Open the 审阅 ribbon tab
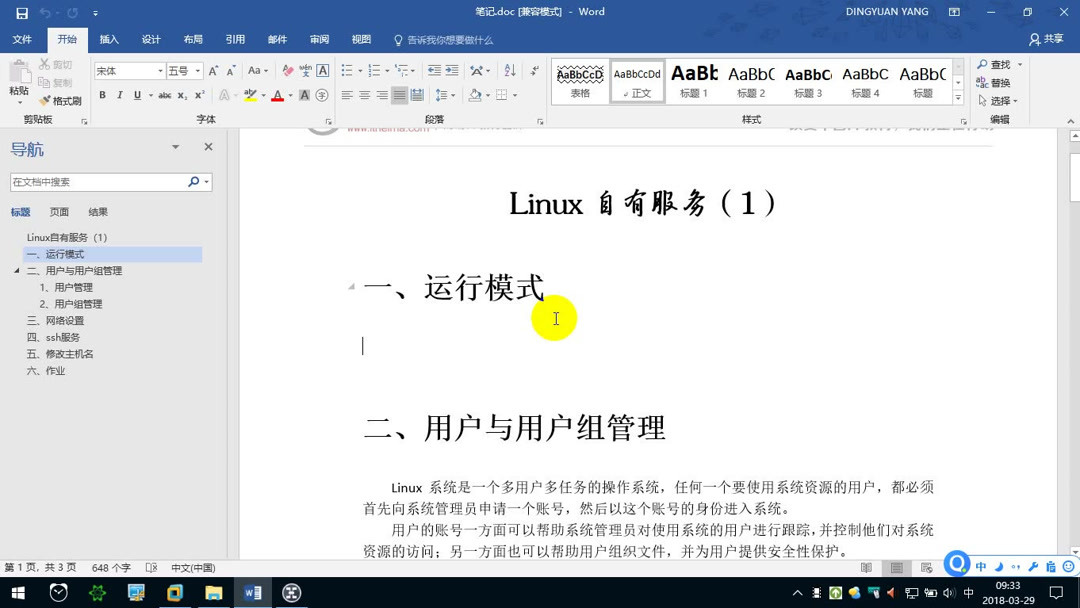The width and height of the screenshot is (1080, 608). [x=318, y=39]
